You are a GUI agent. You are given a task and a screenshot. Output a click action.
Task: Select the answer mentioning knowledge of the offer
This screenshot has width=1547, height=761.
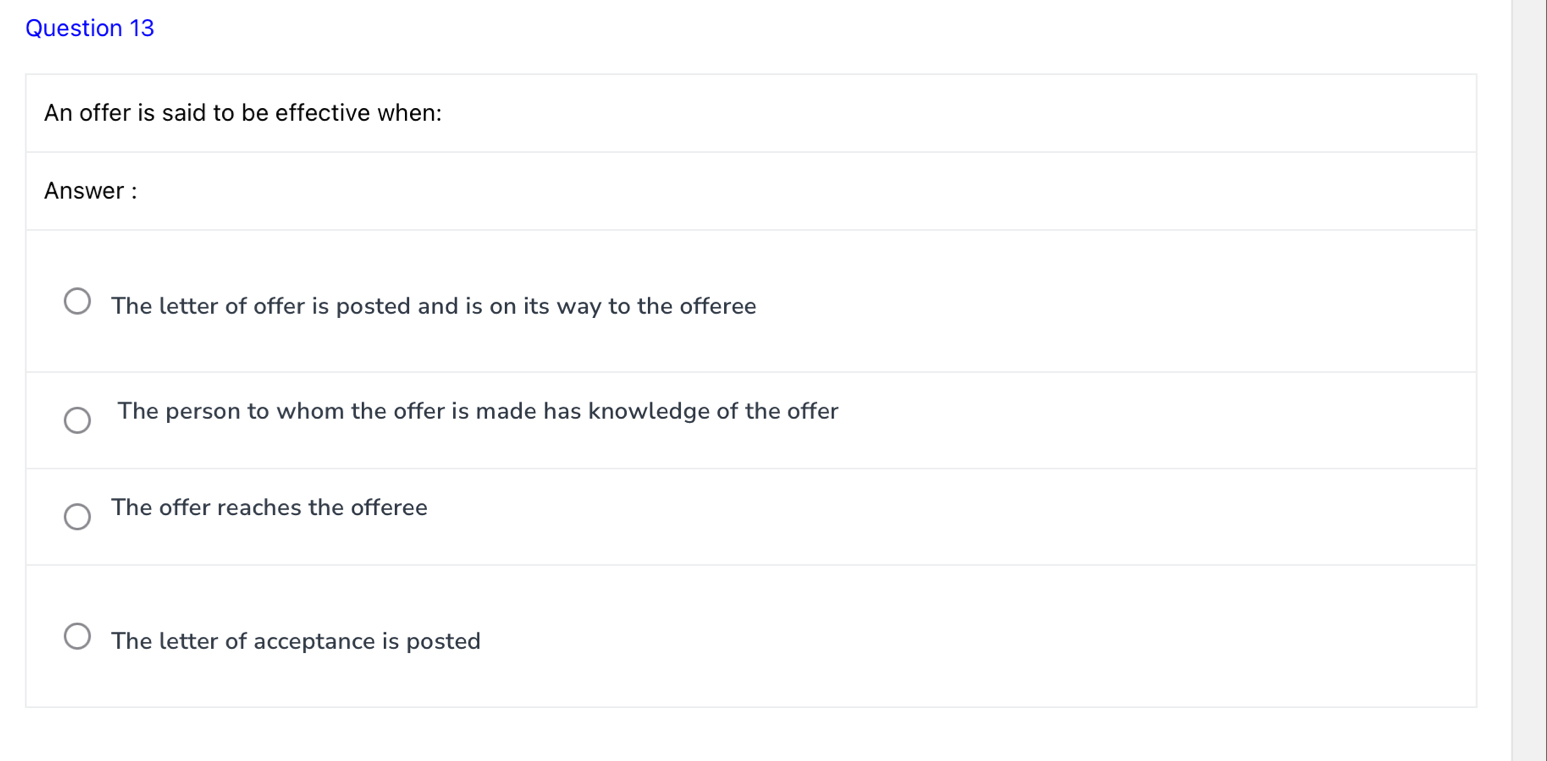click(x=477, y=410)
